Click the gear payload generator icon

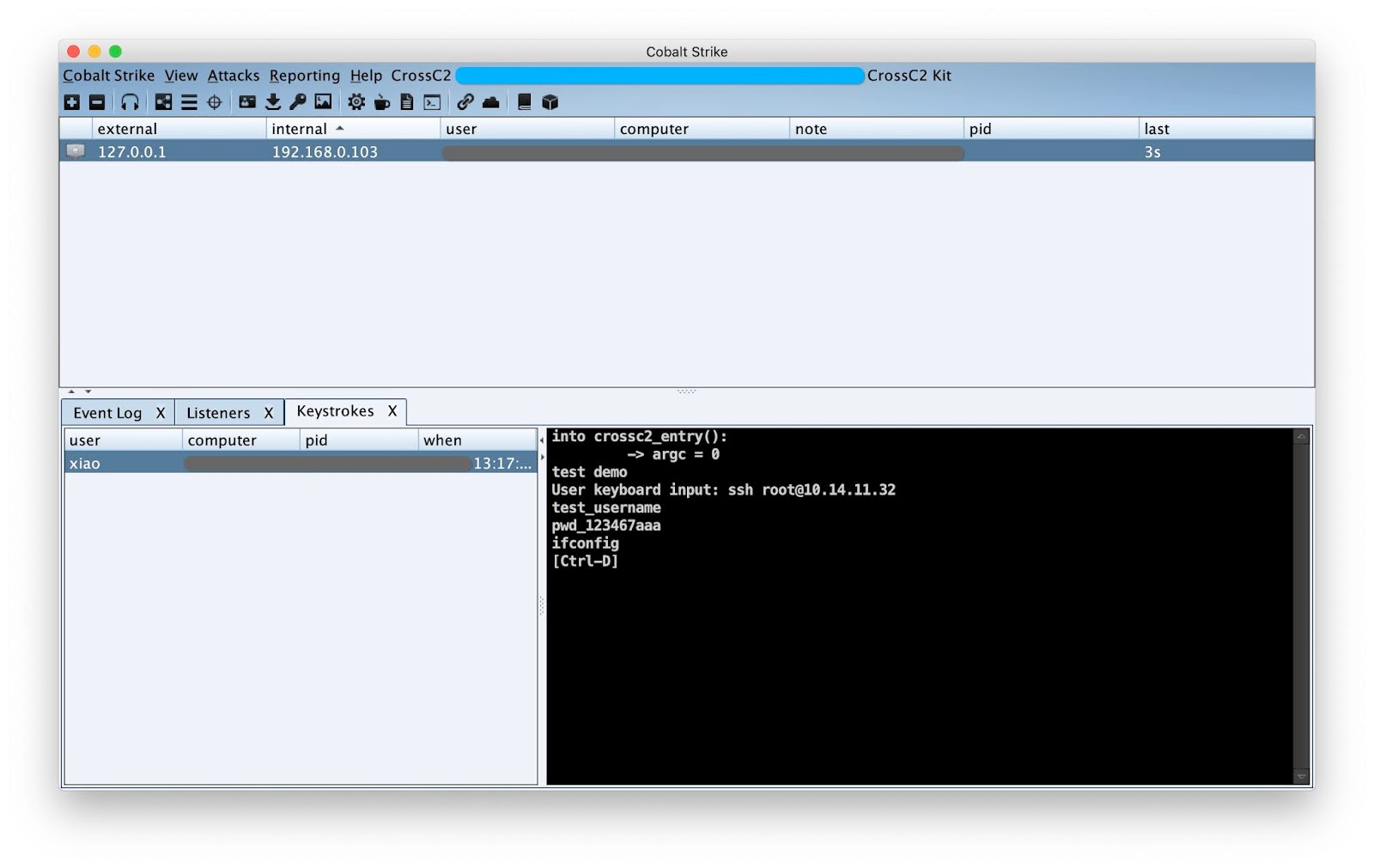(356, 102)
